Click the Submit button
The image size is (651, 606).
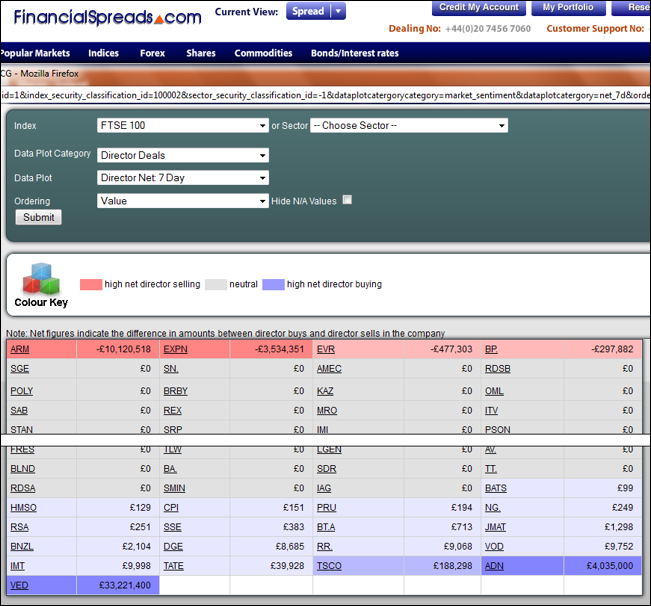(39, 217)
